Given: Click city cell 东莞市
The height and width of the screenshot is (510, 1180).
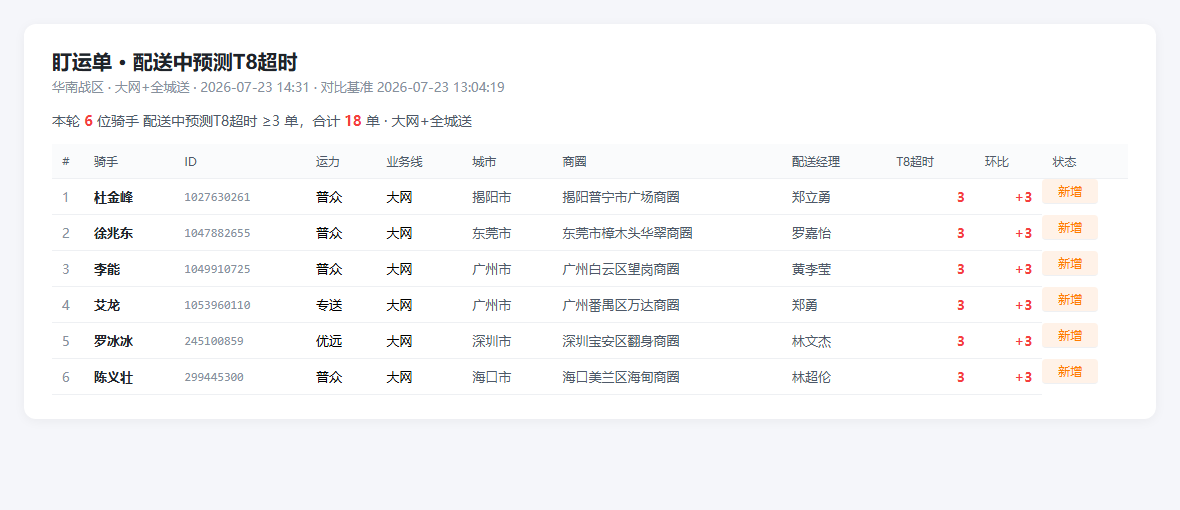Looking at the screenshot, I should pyautogui.click(x=491, y=234).
